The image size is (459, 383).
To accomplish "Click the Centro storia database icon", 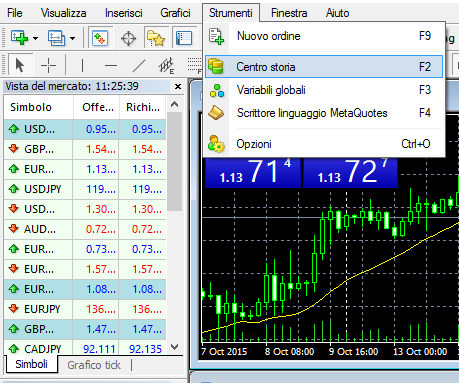I will (215, 66).
